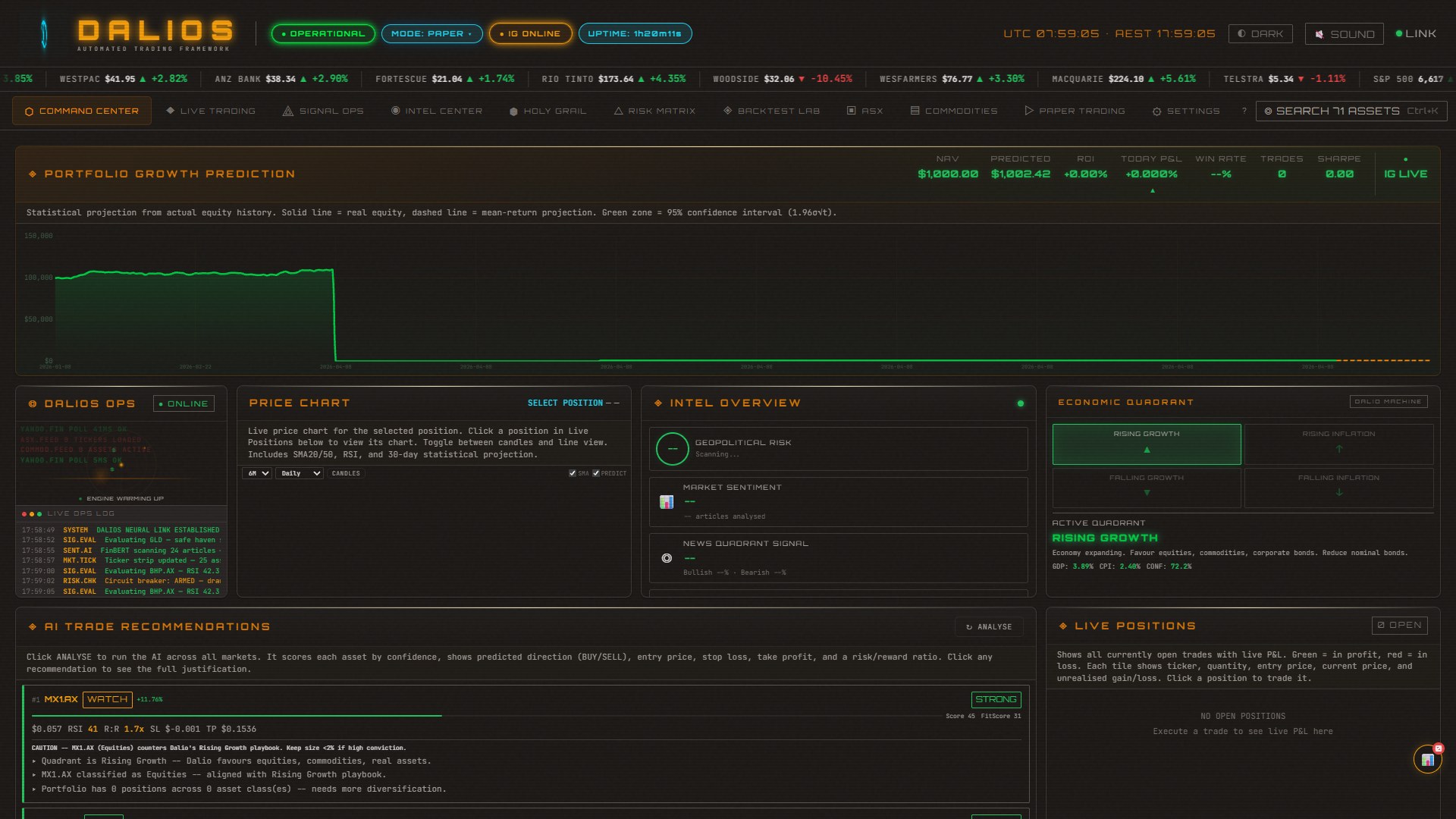Viewport: 1456px width, 819px height.
Task: Select the ASX square icon in navigation
Action: (x=851, y=111)
